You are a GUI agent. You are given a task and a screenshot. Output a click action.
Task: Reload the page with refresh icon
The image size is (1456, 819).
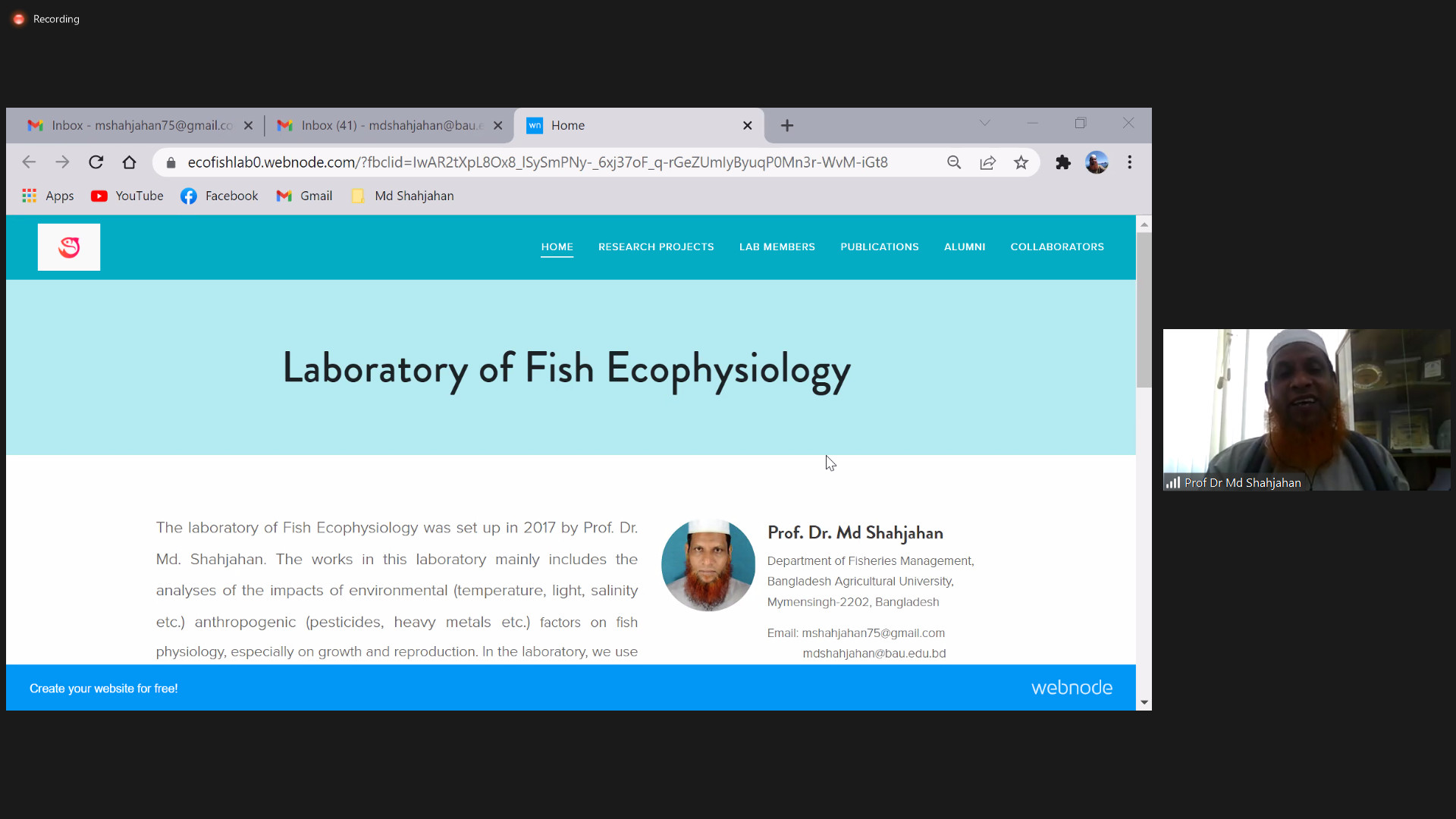coord(96,162)
